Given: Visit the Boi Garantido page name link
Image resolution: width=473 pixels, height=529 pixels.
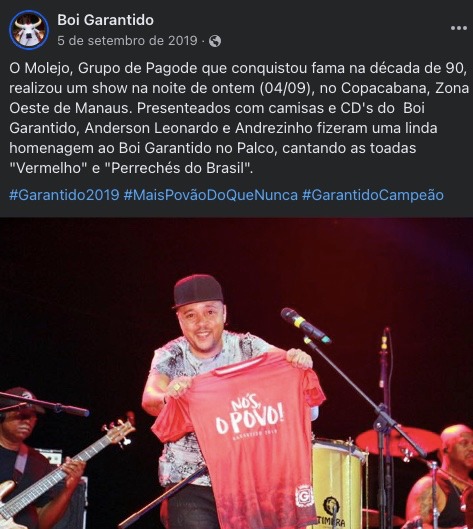Looking at the screenshot, I should point(105,20).
